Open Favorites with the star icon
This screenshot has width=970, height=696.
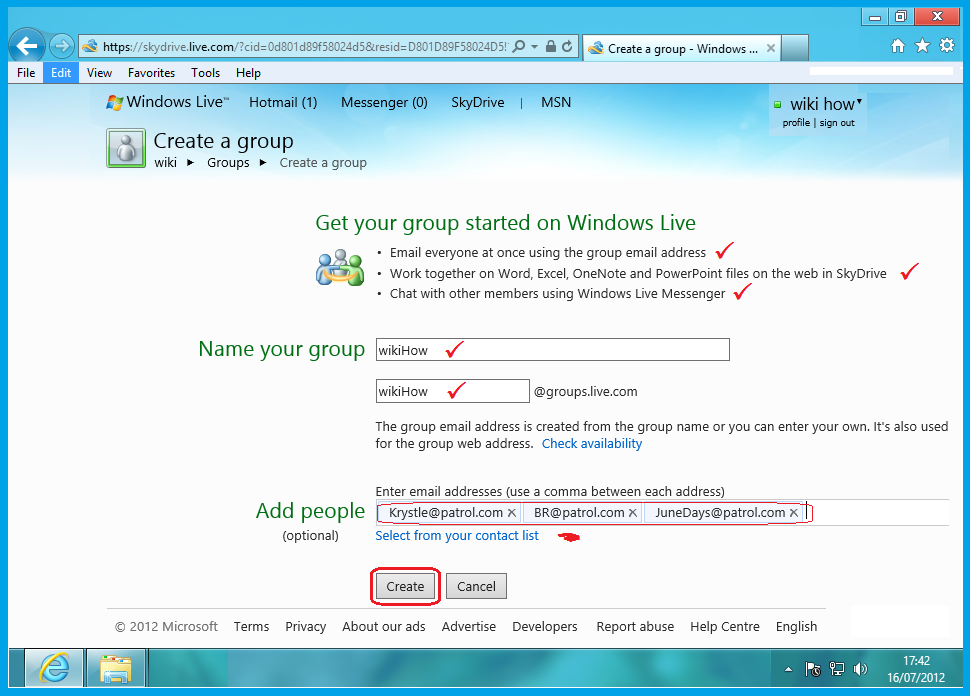[922, 46]
